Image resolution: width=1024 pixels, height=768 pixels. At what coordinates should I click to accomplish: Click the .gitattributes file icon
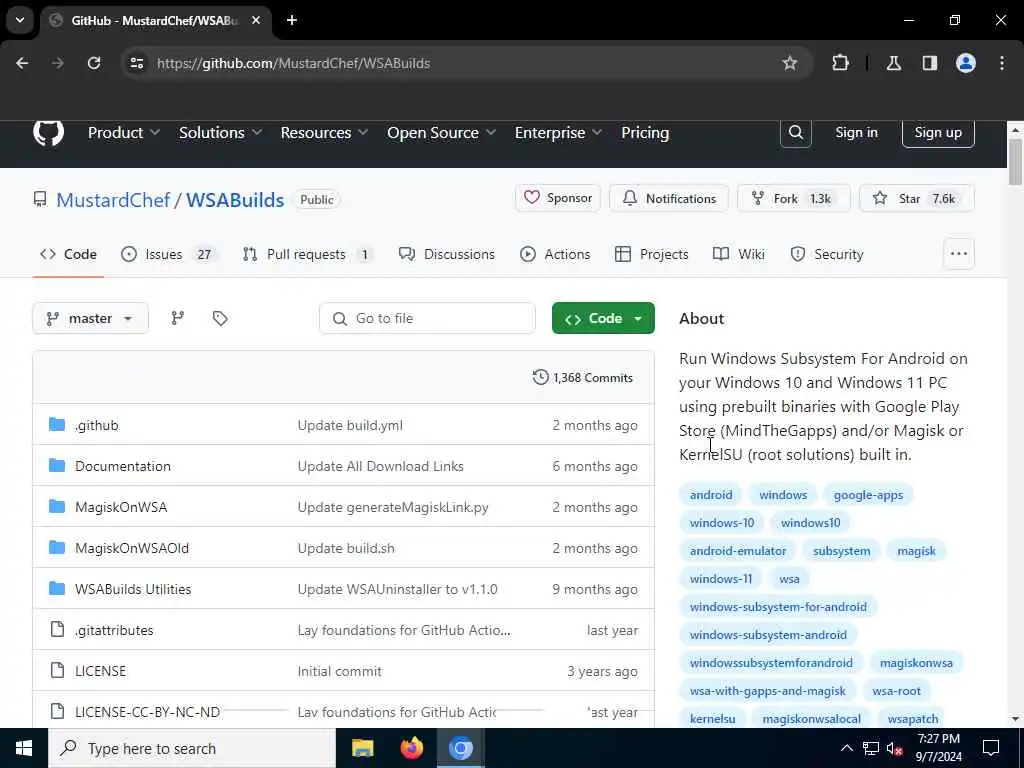point(57,630)
